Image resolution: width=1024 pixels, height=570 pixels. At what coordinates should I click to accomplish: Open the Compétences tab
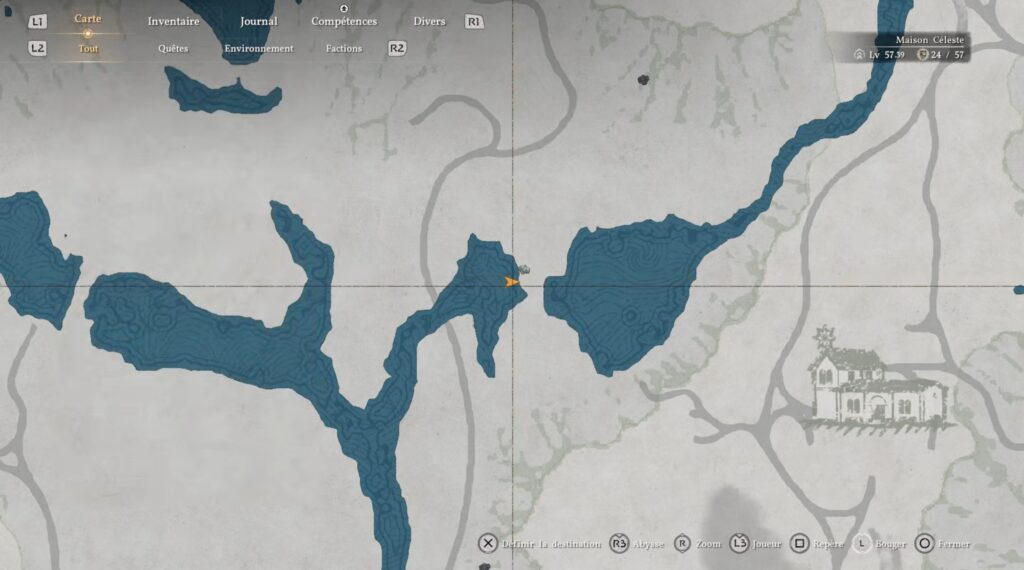click(x=344, y=21)
